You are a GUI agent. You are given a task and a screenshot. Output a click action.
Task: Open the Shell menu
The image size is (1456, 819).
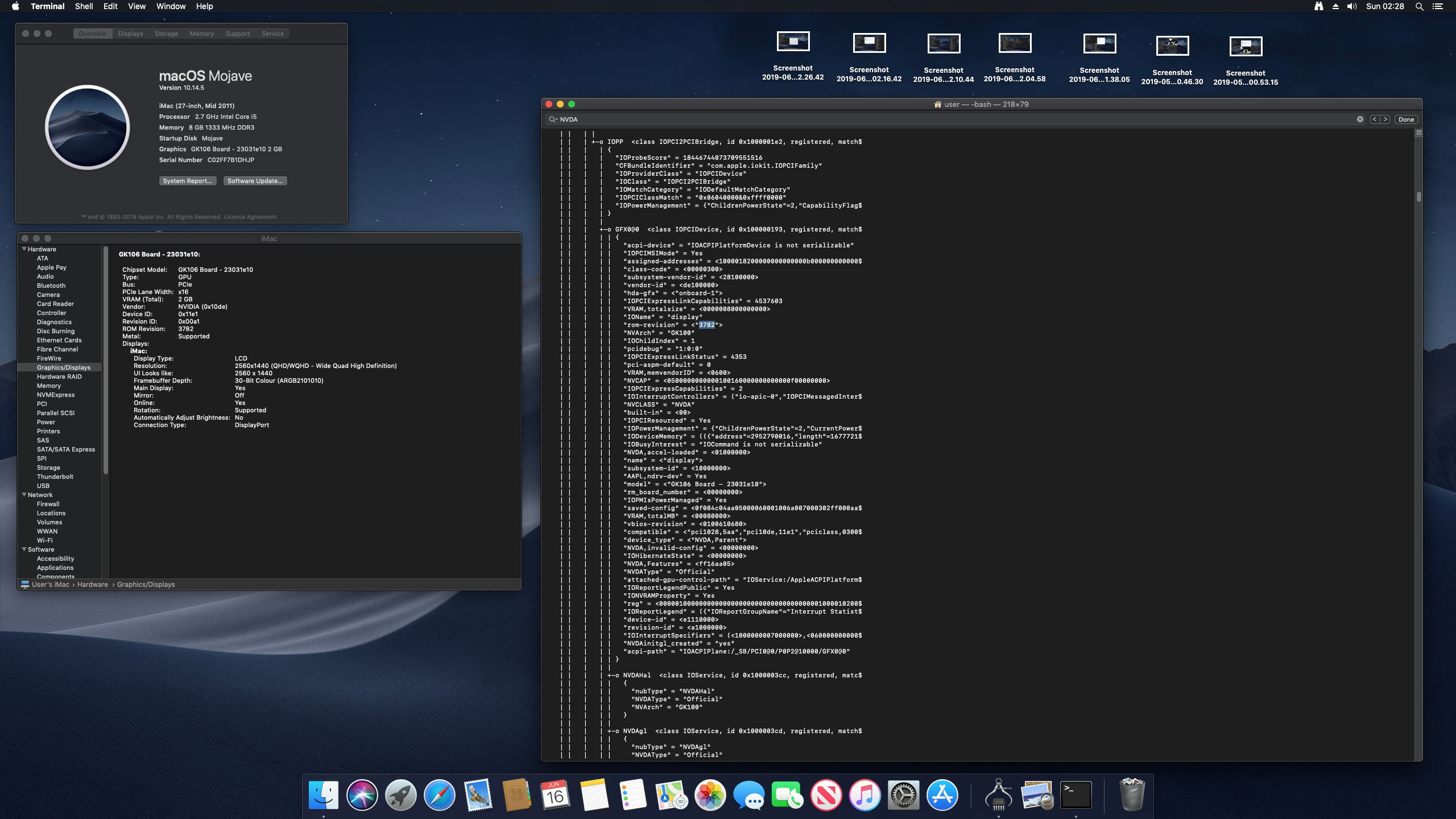click(84, 6)
